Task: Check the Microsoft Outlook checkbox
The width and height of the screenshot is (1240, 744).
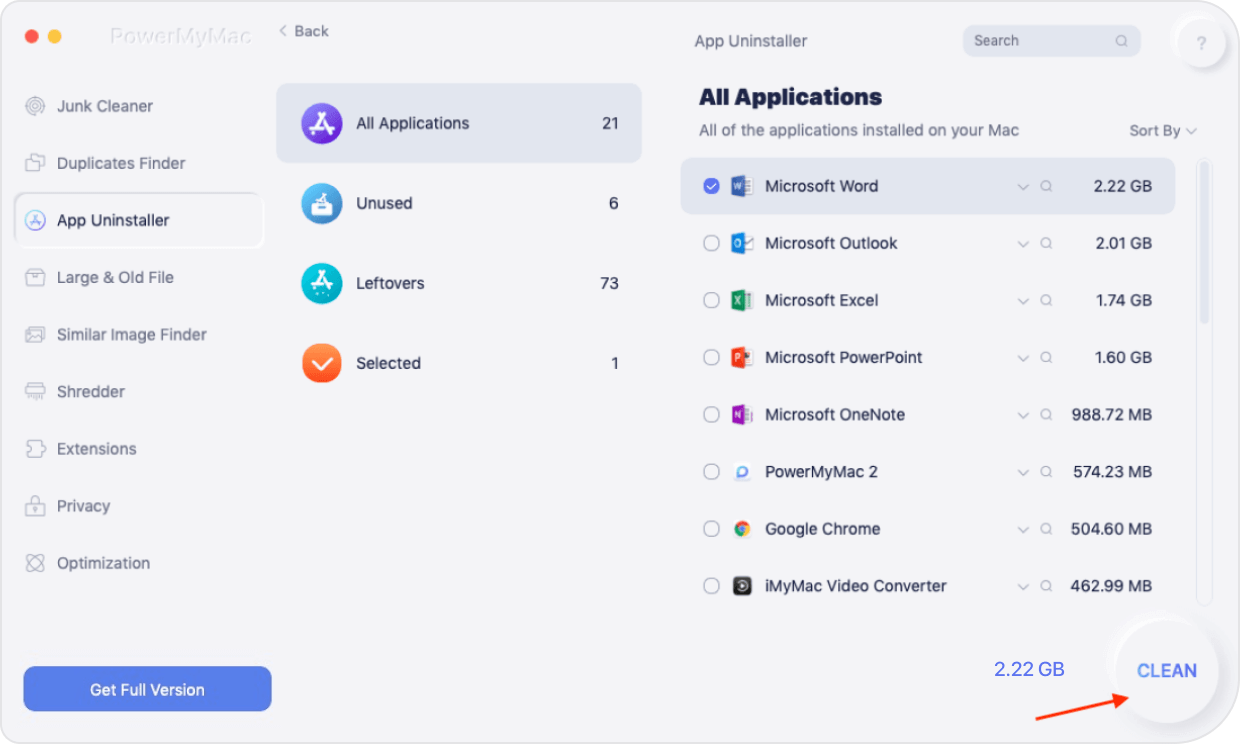Action: click(x=711, y=243)
